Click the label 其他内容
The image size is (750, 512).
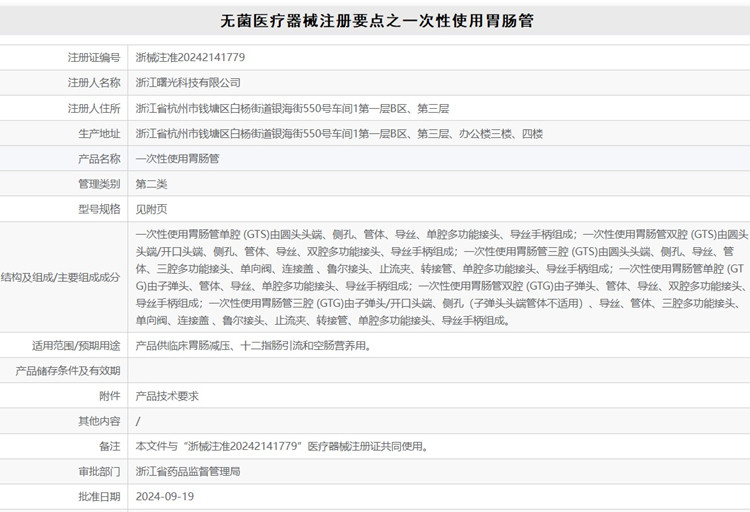(99, 421)
